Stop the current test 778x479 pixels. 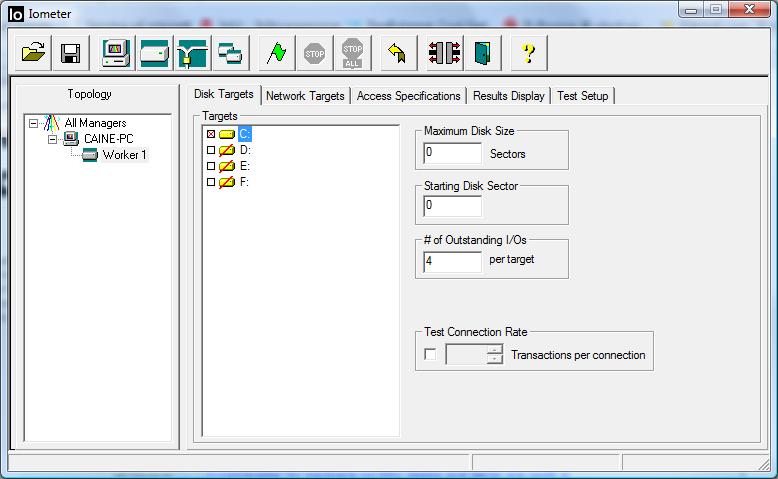(x=314, y=53)
